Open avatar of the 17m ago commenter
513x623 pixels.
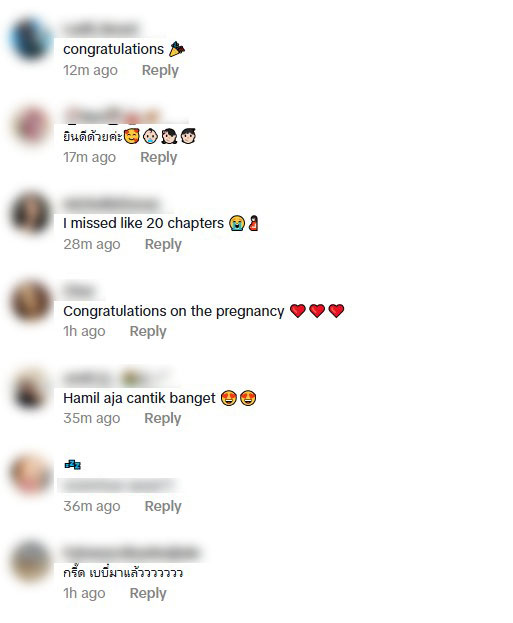click(x=31, y=126)
